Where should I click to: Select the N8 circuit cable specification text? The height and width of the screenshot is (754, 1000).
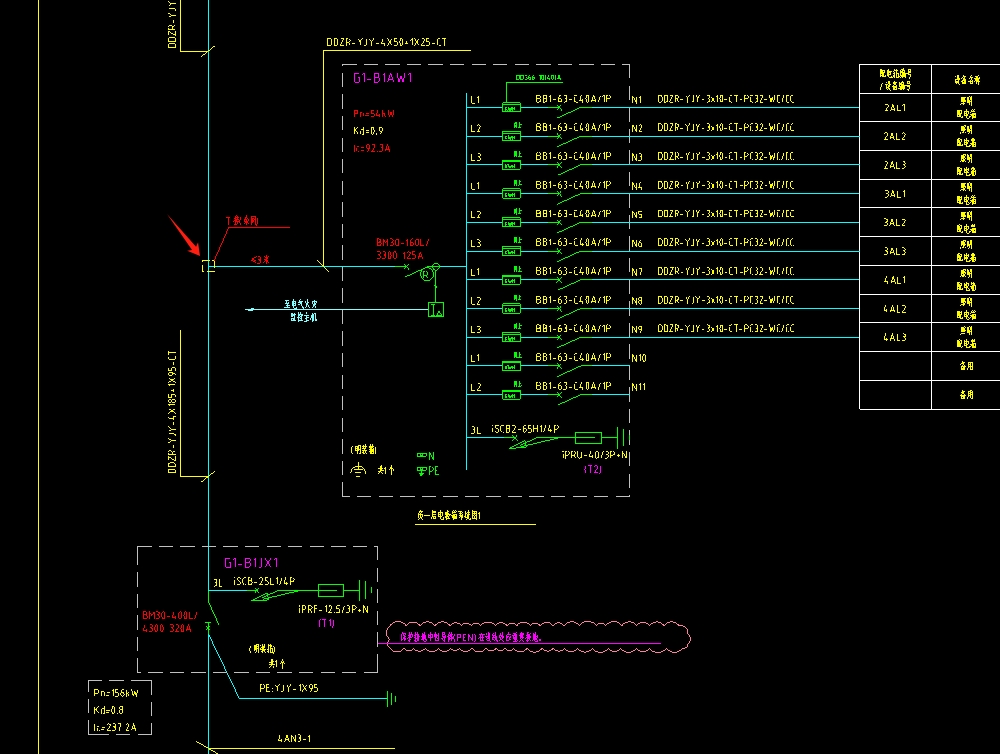(x=726, y=300)
